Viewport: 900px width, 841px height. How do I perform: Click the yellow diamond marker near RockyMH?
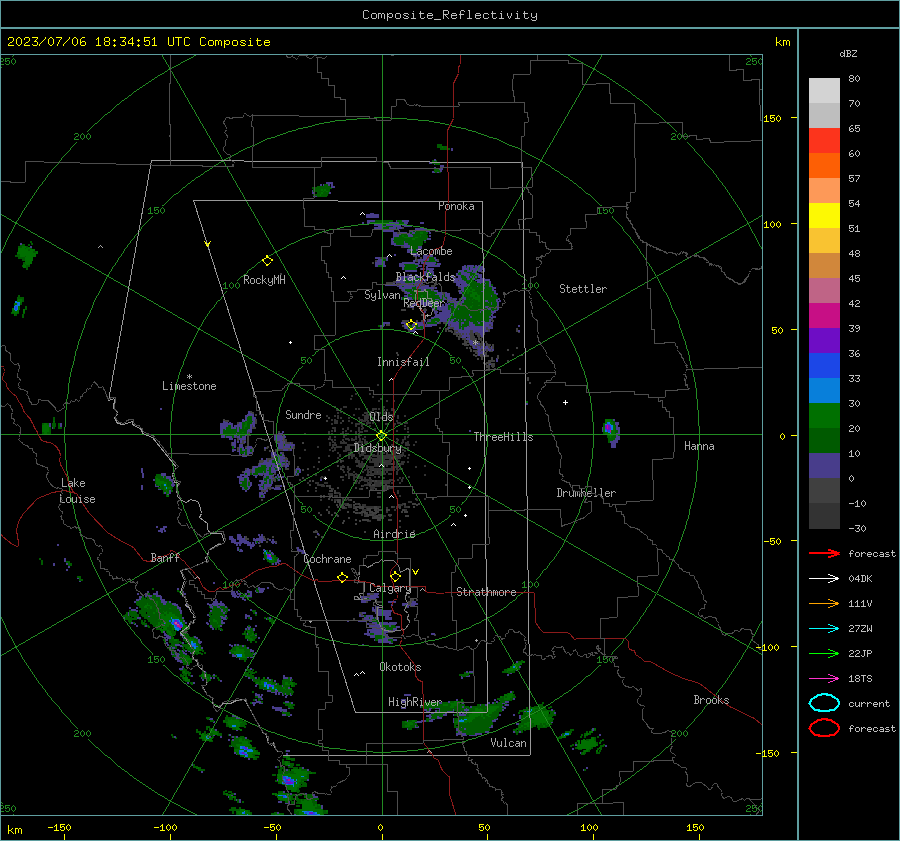point(267,261)
